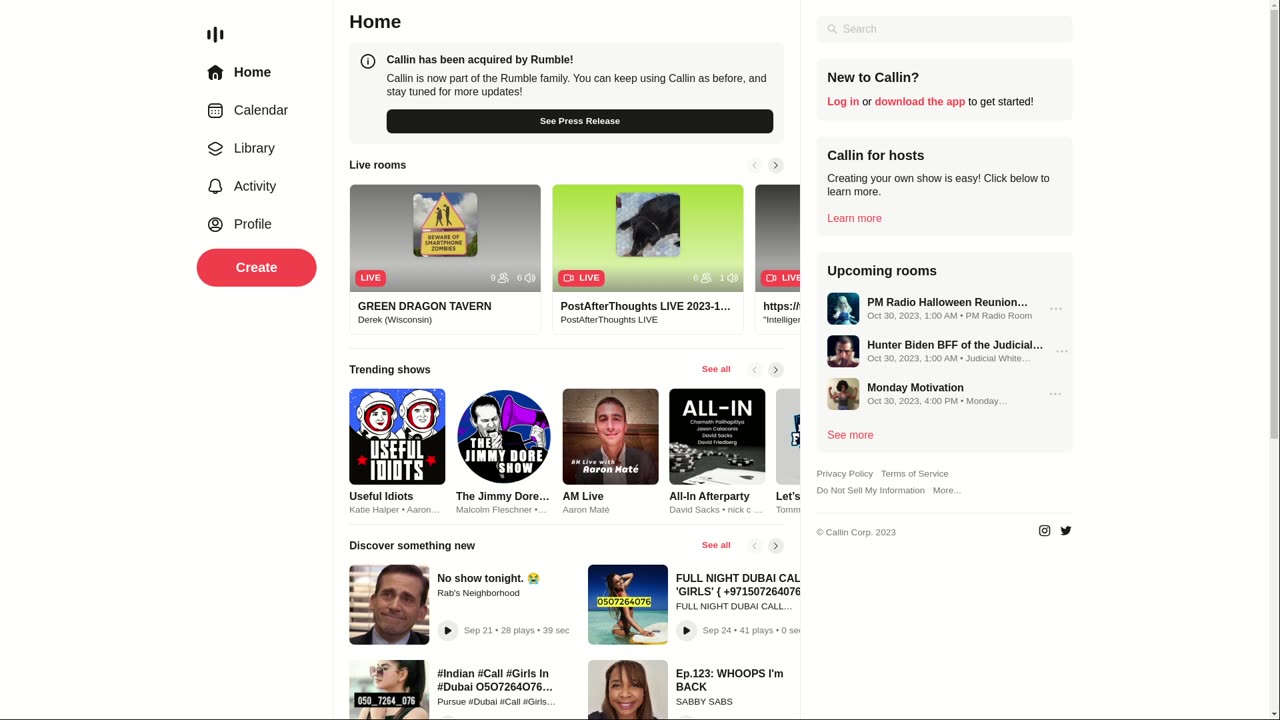Click PM Radio Halloween Reunion room avatar
The height and width of the screenshot is (720, 1280).
pyautogui.click(x=843, y=309)
